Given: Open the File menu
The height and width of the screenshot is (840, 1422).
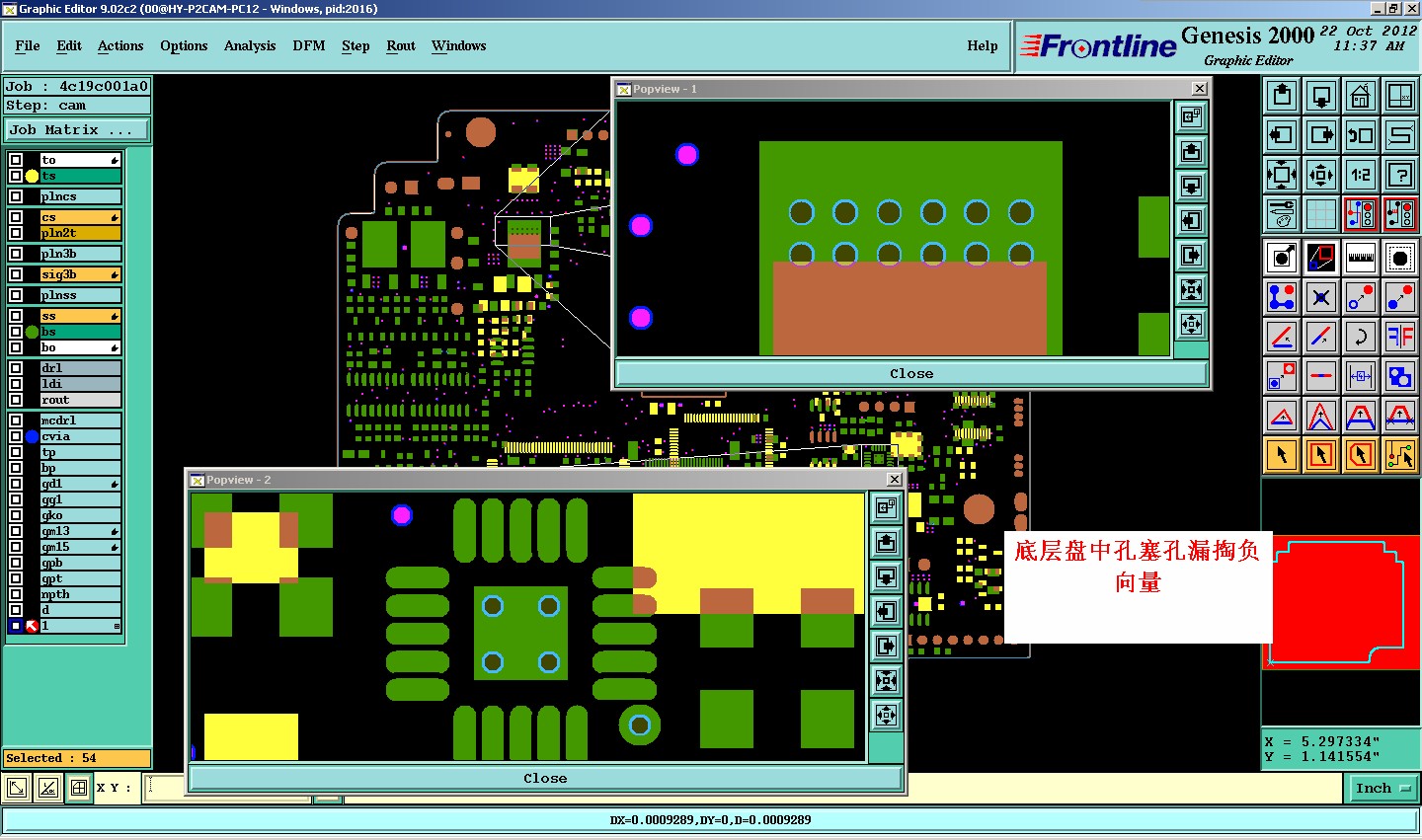Looking at the screenshot, I should (x=28, y=45).
